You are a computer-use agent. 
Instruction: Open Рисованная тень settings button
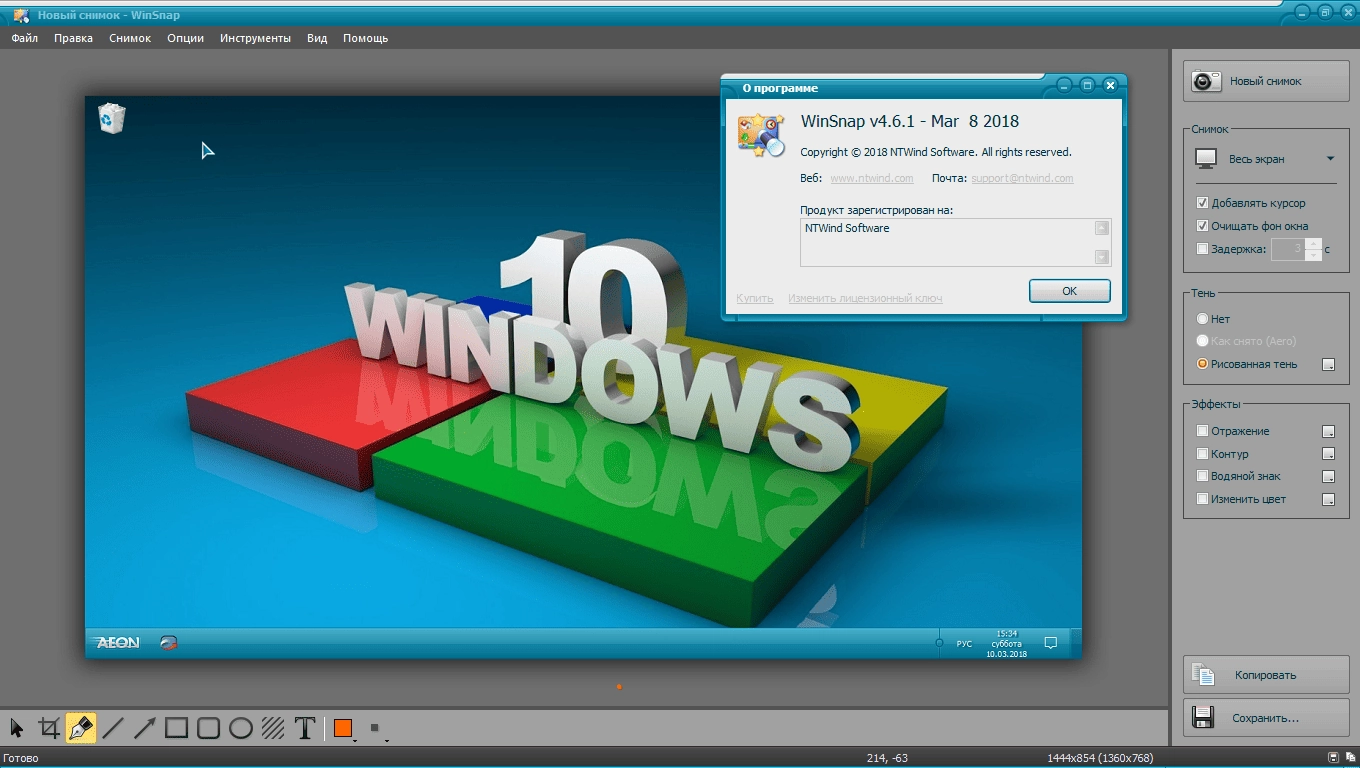pyautogui.click(x=1328, y=365)
